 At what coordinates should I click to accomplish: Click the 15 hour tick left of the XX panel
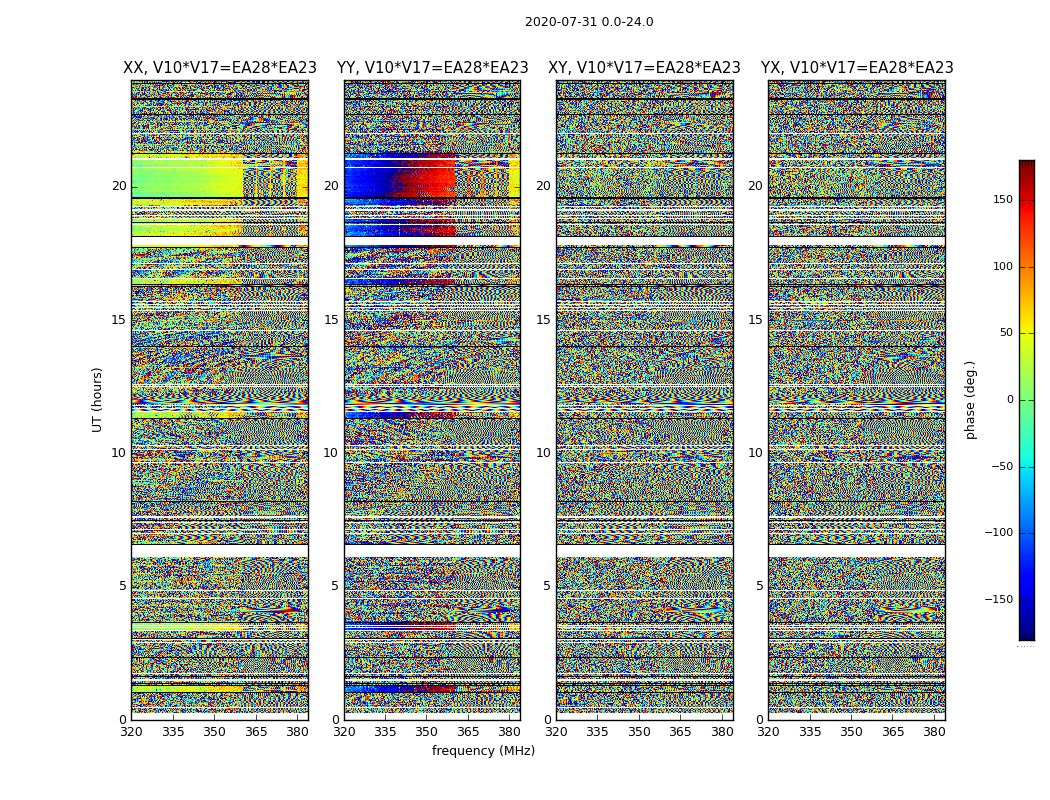tap(118, 320)
